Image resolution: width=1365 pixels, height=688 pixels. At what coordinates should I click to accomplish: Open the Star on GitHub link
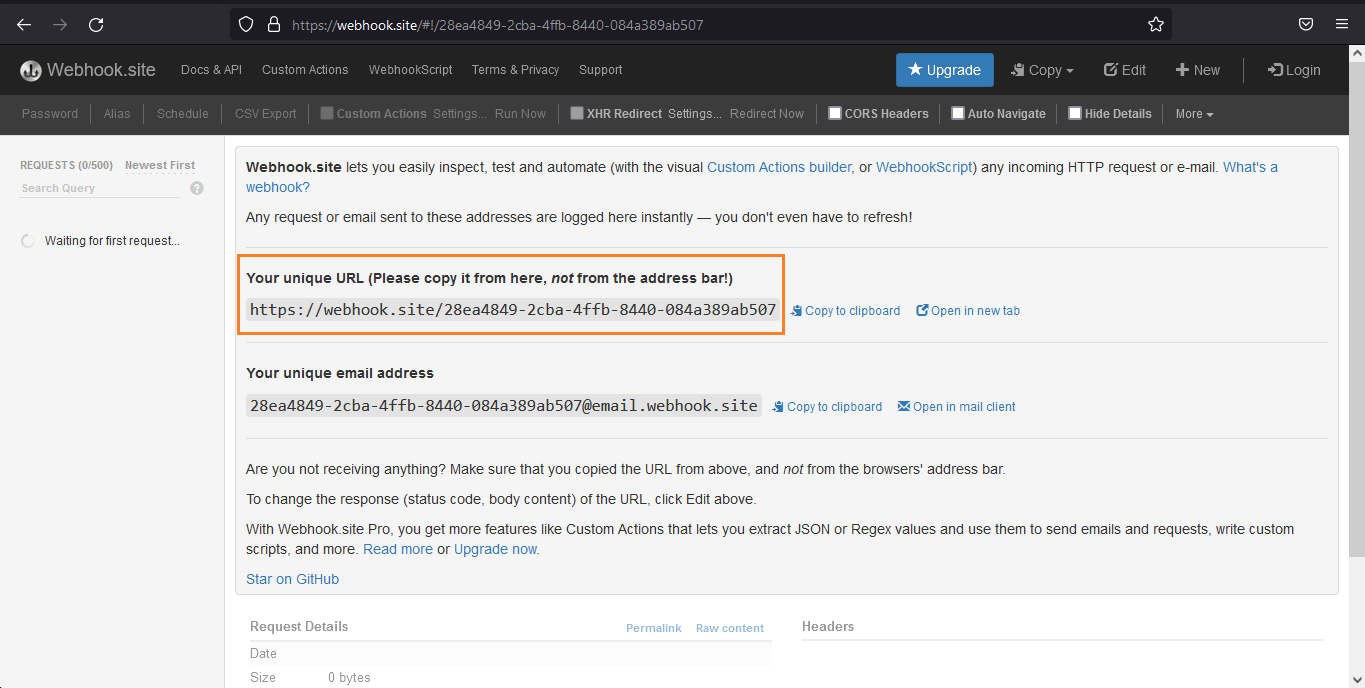click(x=292, y=579)
